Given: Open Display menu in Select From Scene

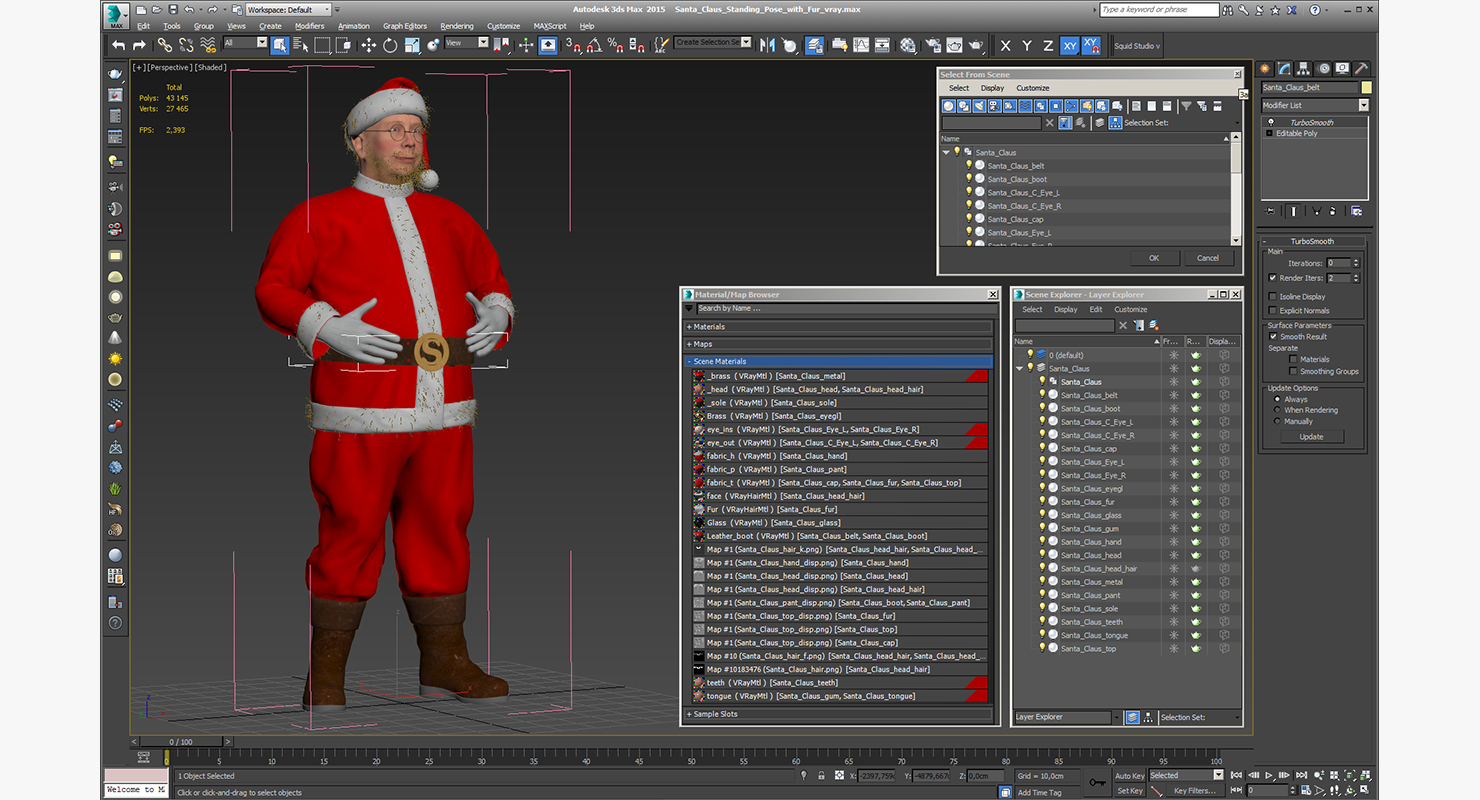Looking at the screenshot, I should tap(992, 88).
